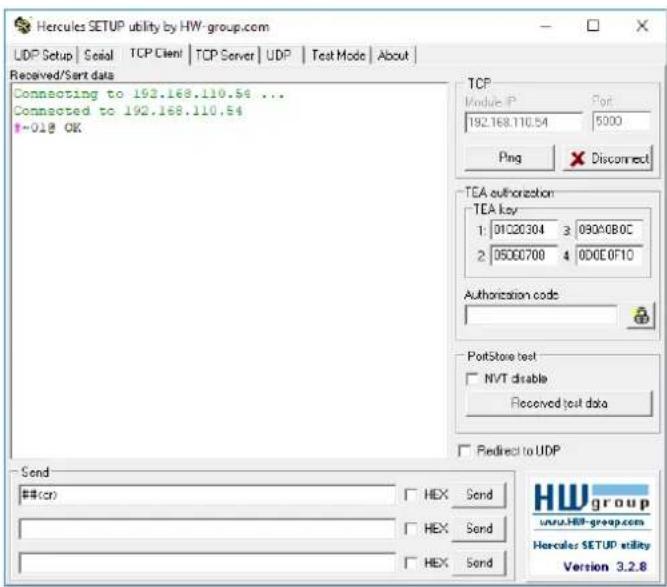Toggle the Redirect to UDP checkbox

tap(464, 450)
